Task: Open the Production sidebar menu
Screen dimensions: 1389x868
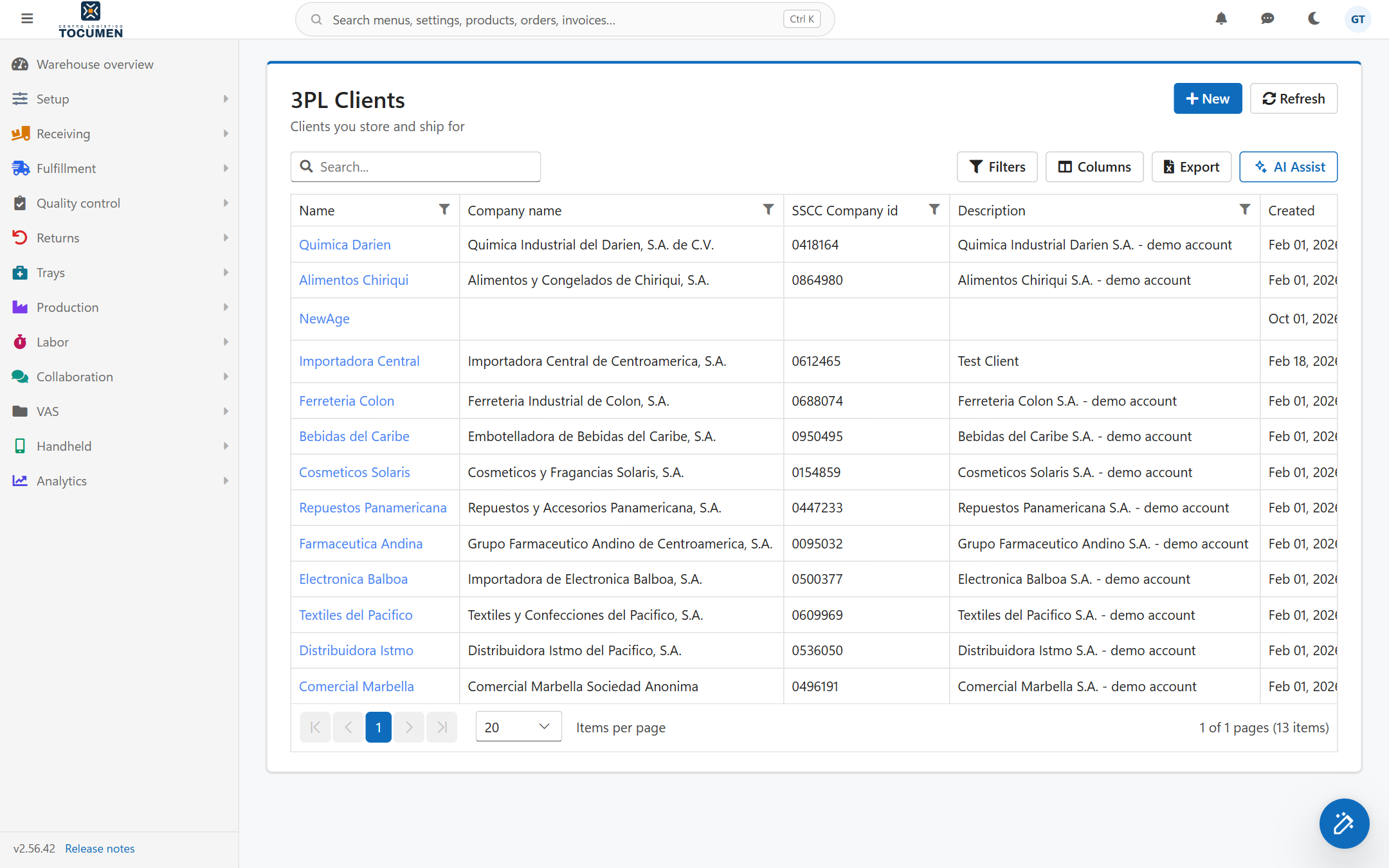Action: pyautogui.click(x=119, y=307)
